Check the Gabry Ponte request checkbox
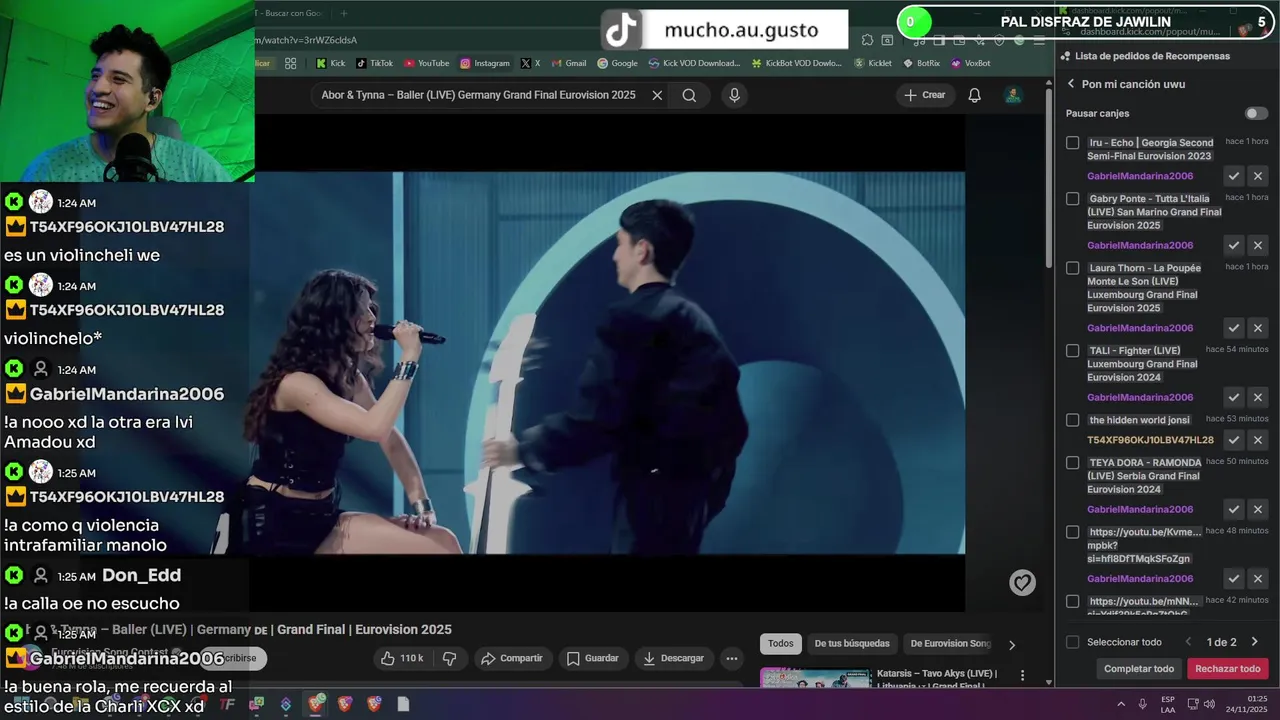 (1072, 199)
